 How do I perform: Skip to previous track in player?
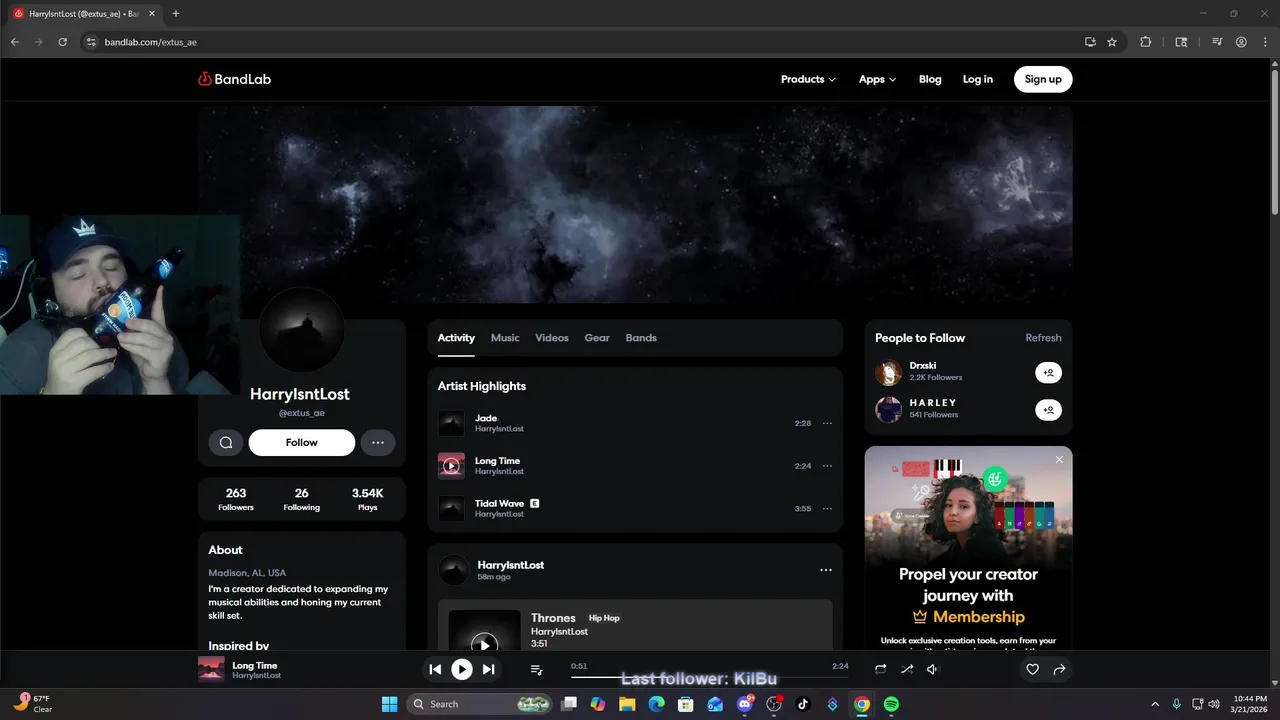pyautogui.click(x=435, y=669)
